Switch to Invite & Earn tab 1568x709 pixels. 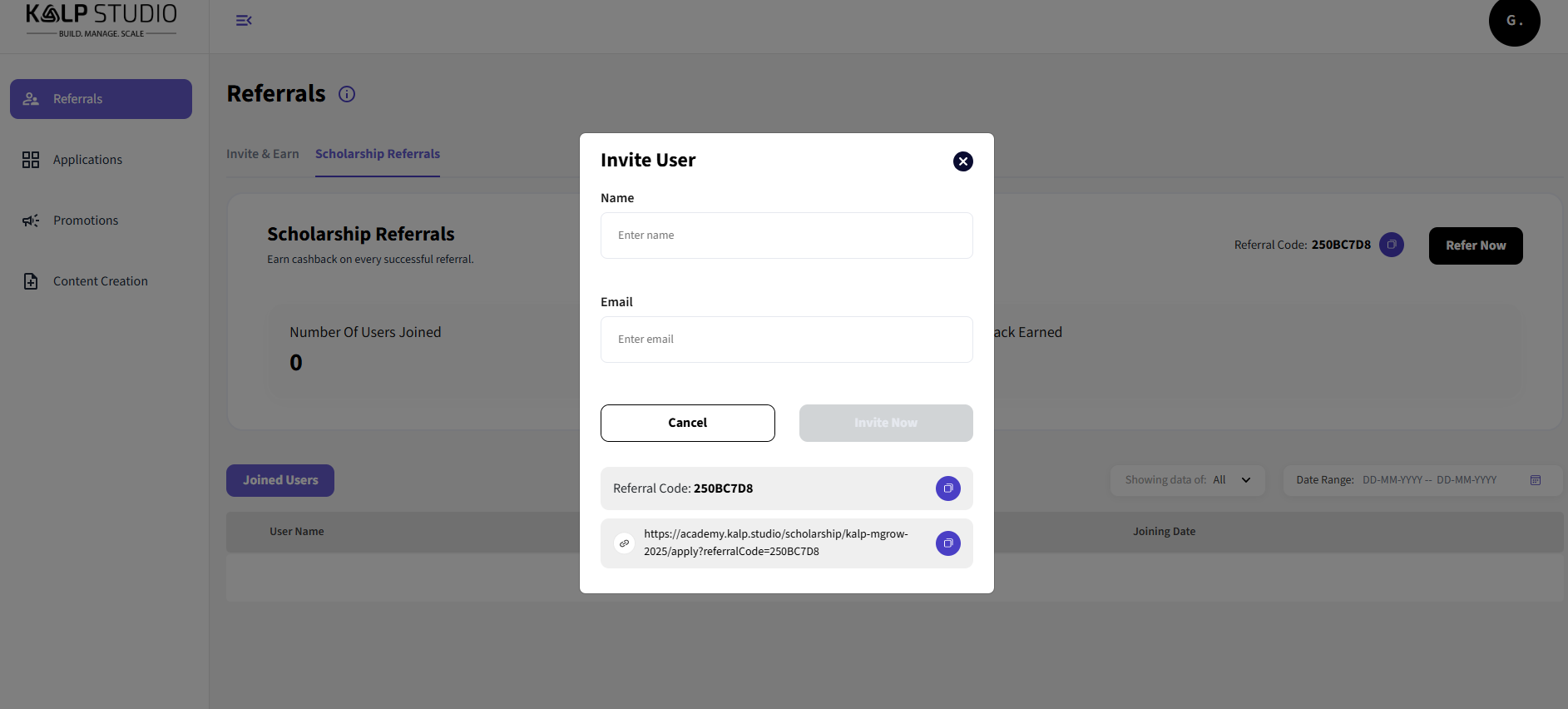pos(262,154)
